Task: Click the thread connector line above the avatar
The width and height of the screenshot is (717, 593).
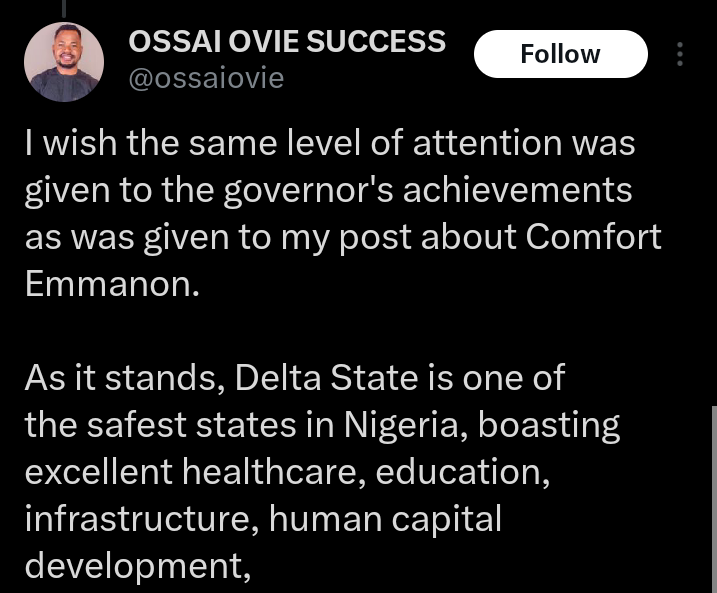Action: pos(63,6)
